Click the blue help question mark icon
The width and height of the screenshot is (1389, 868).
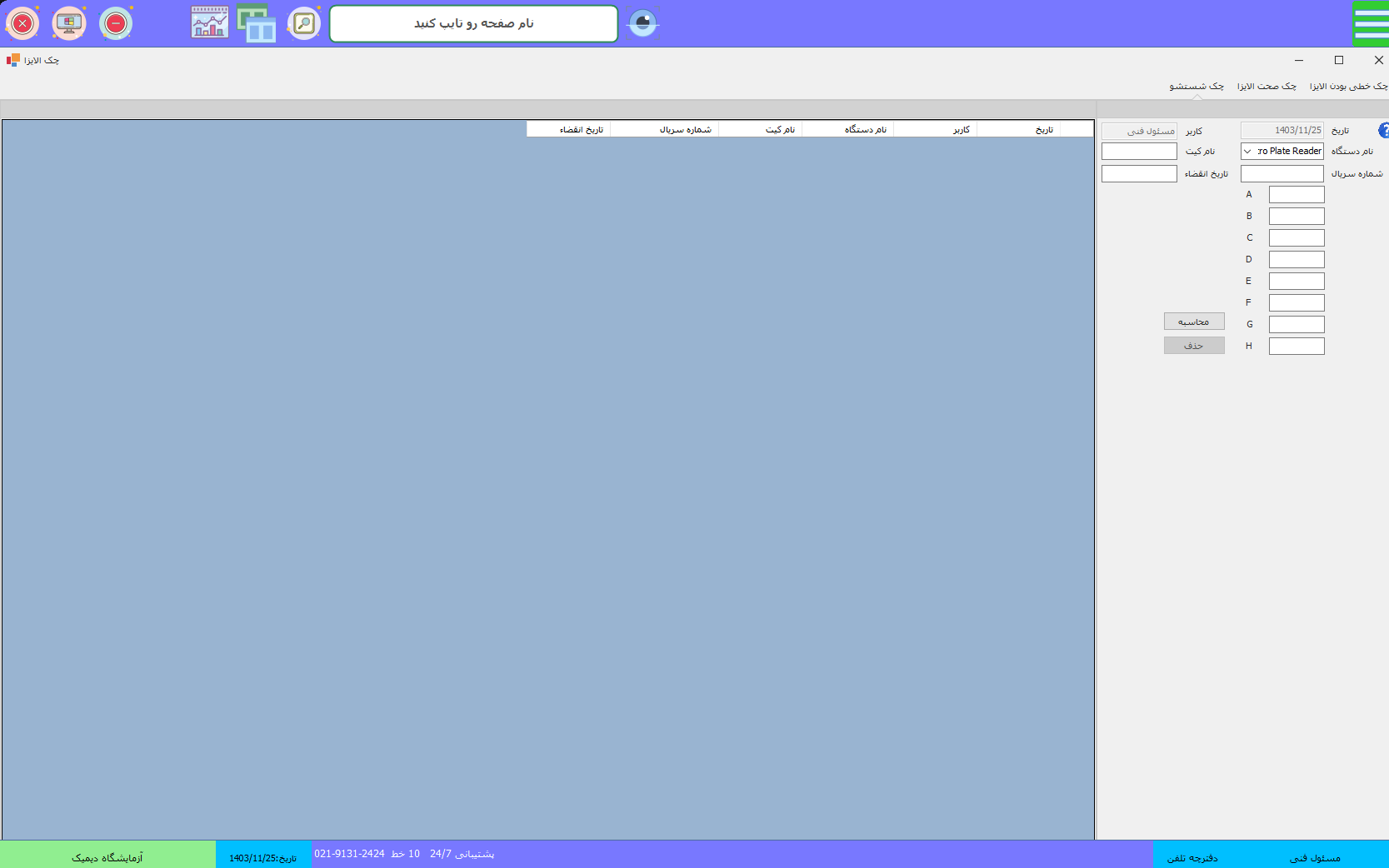click(1383, 131)
